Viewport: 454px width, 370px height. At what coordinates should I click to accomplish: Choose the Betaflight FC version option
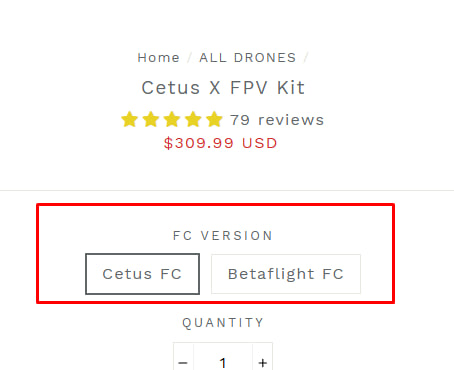click(286, 274)
